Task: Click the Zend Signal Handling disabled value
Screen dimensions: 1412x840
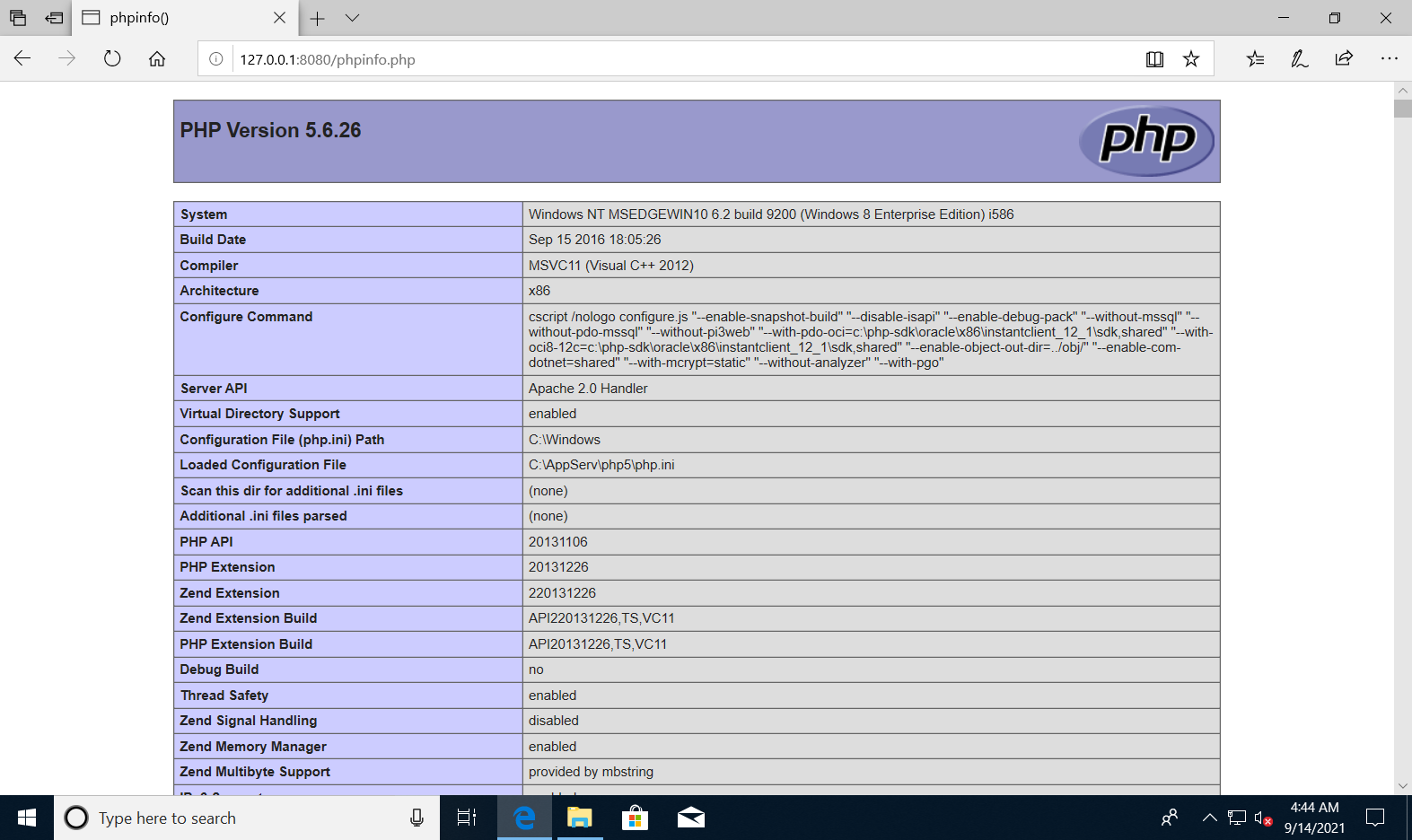Action: click(x=553, y=721)
